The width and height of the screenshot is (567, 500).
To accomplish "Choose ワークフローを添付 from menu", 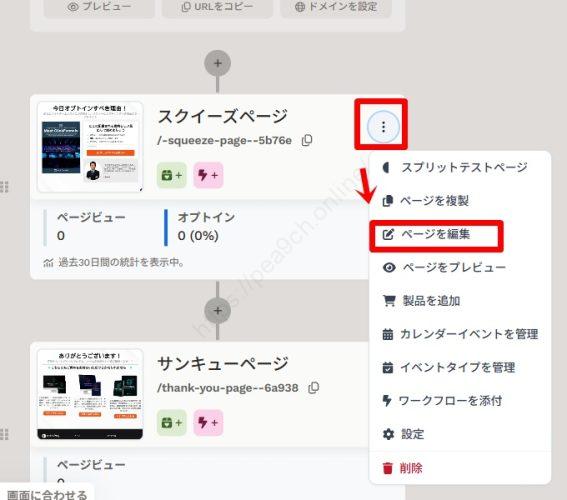I will click(x=442, y=401).
